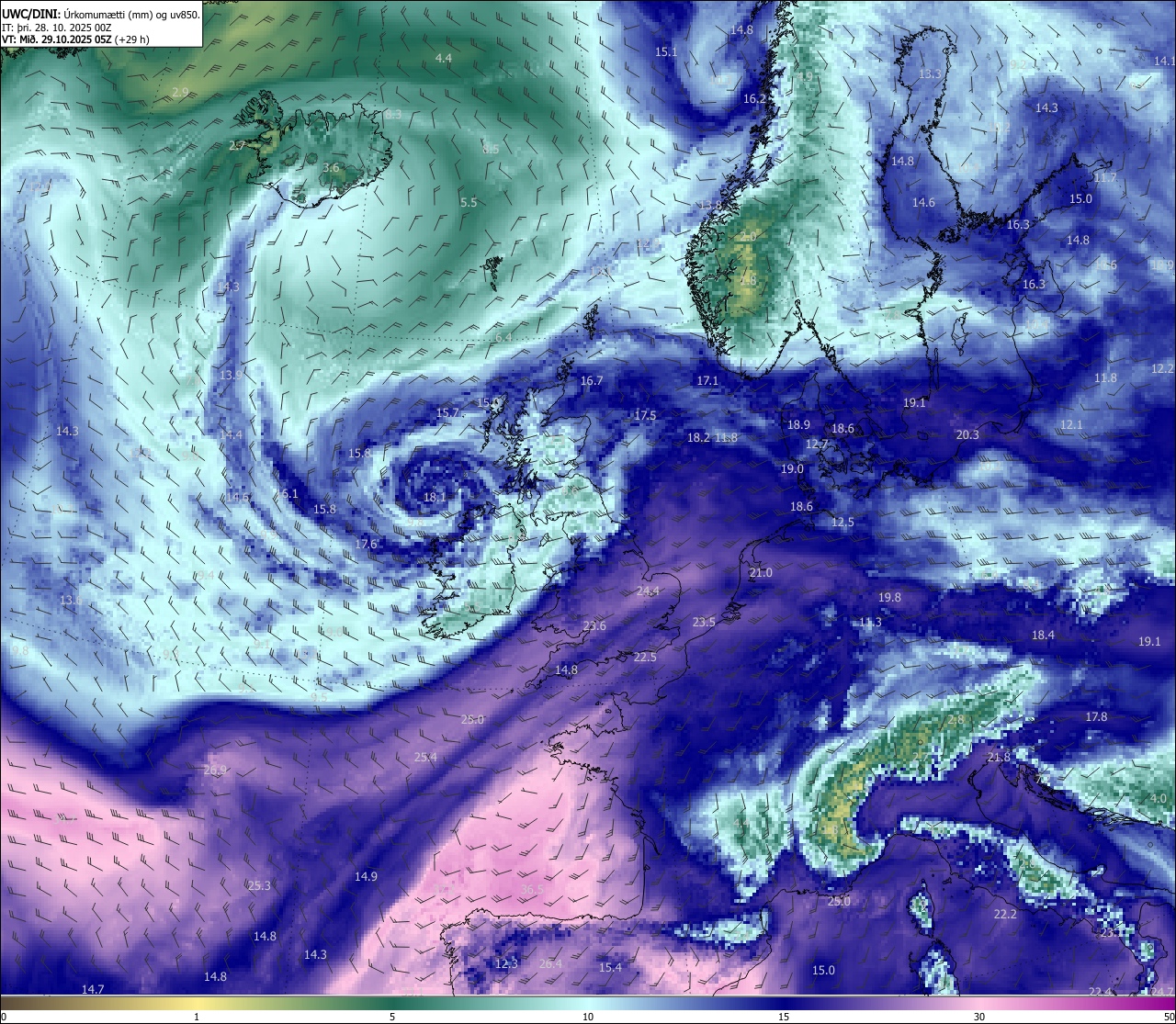Click the legend tick label '0'

point(4,1017)
